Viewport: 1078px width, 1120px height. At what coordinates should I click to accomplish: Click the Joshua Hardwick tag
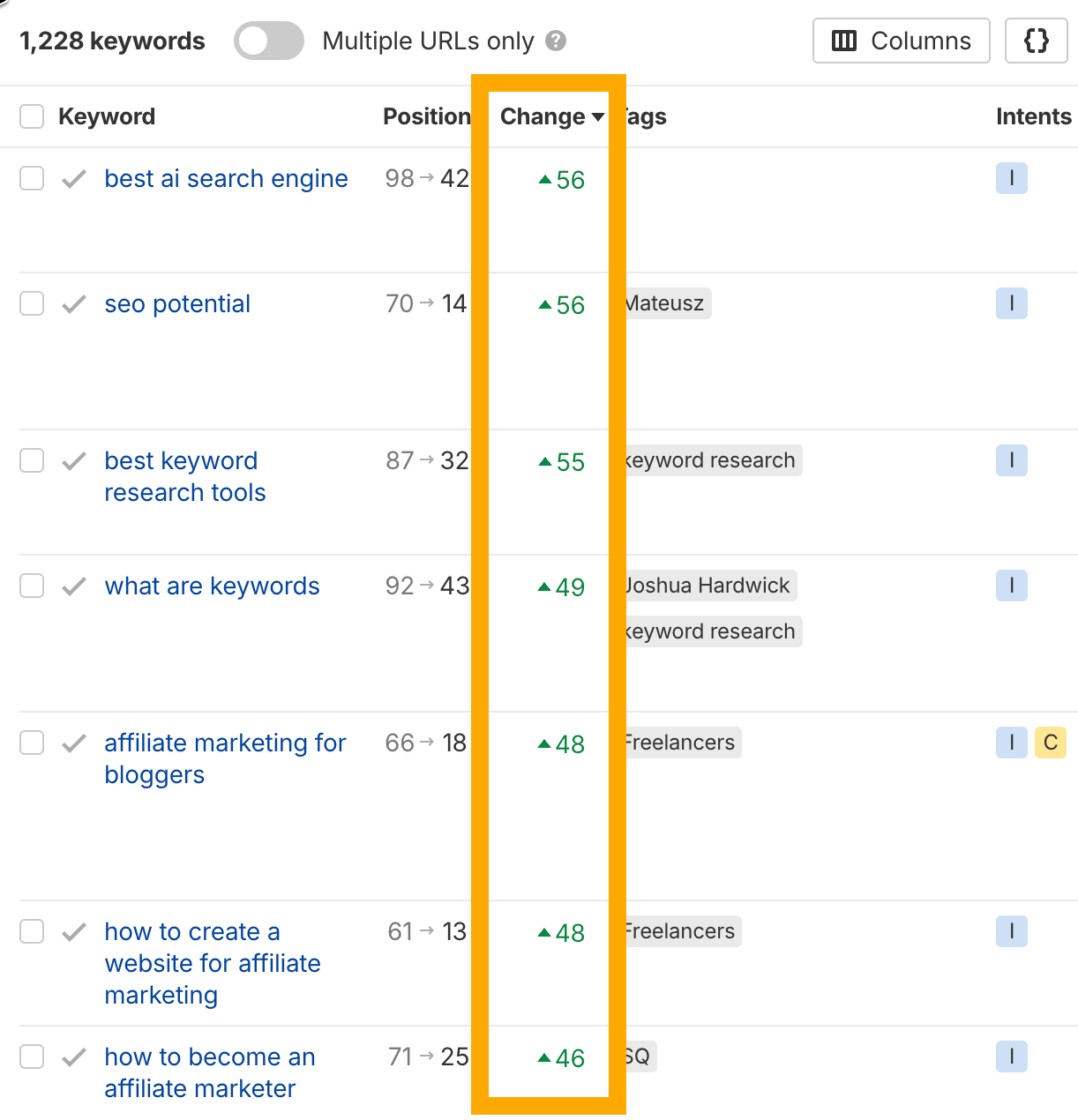[709, 586]
